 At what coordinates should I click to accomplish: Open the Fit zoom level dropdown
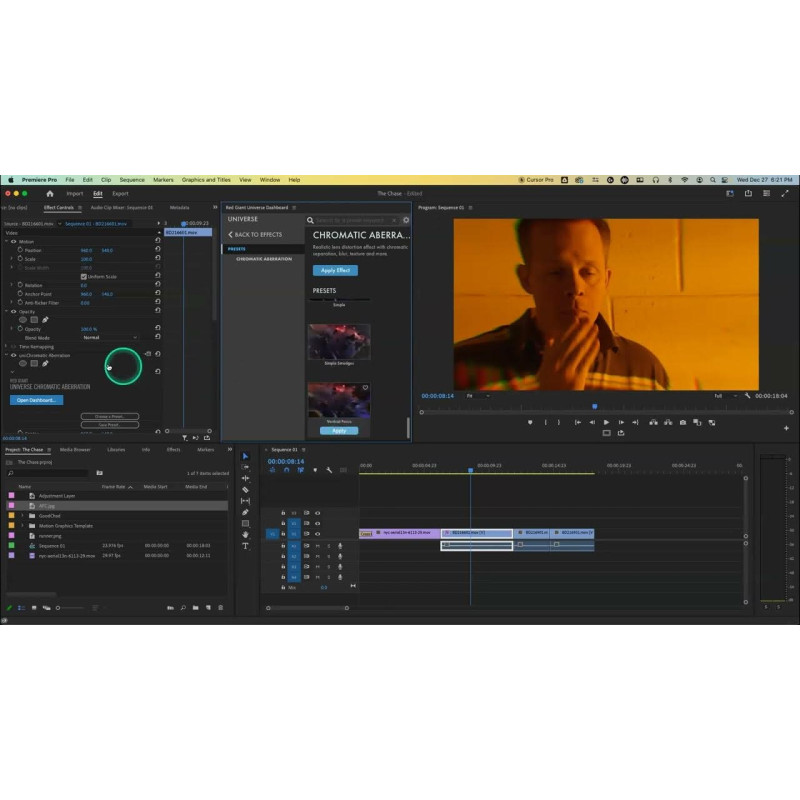click(x=477, y=396)
